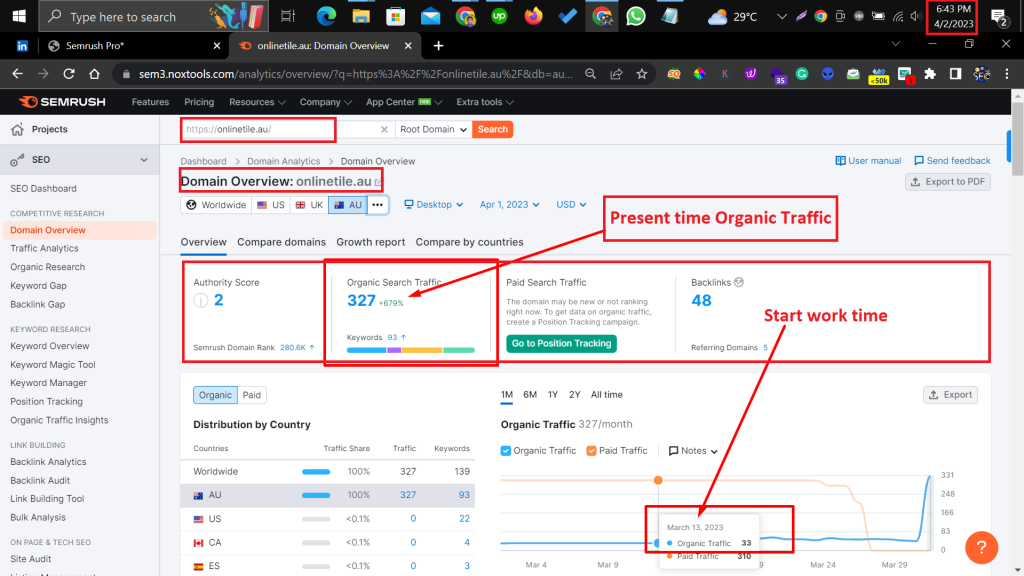
Task: Open the Windows notification center
Action: pyautogui.click(x=999, y=17)
